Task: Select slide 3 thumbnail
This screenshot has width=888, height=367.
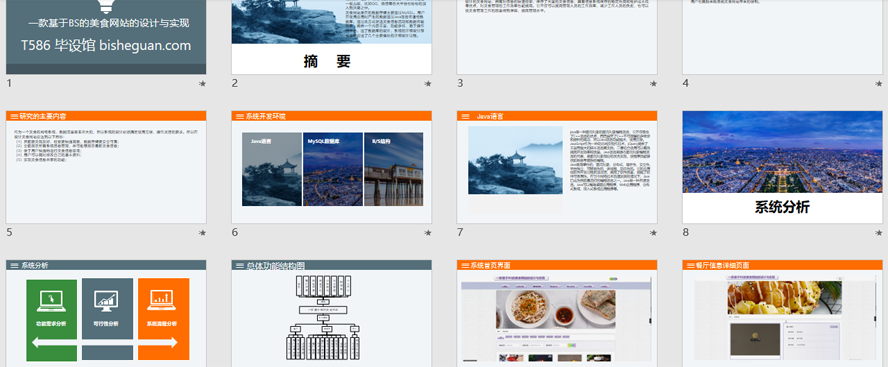Action: [557, 37]
